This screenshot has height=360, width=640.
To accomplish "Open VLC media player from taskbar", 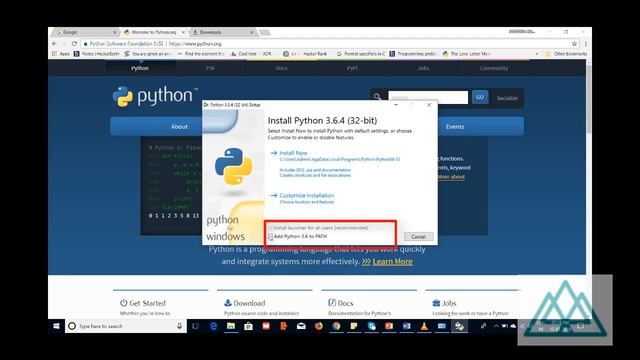I will [424, 326].
